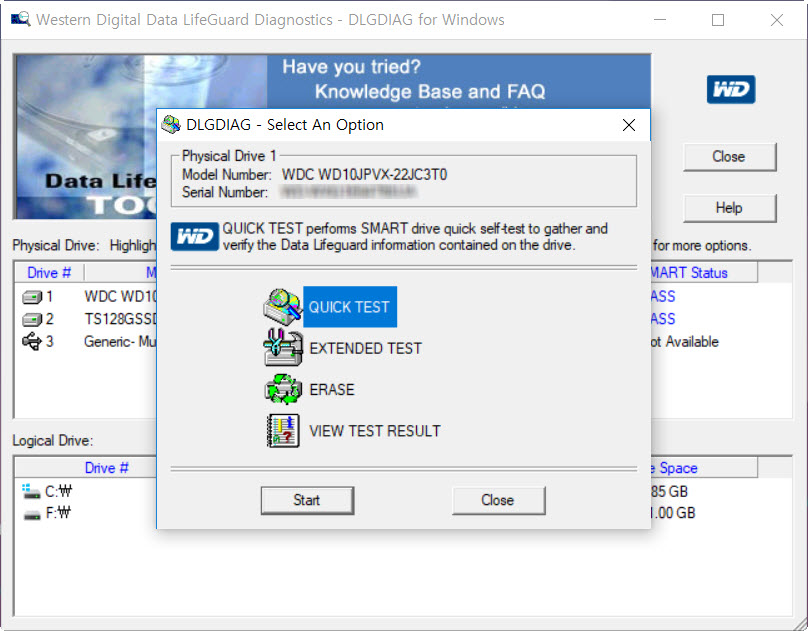808x631 pixels.
Task: Click model number WDC WD10JPVX-22JC3T0
Action: (364, 175)
